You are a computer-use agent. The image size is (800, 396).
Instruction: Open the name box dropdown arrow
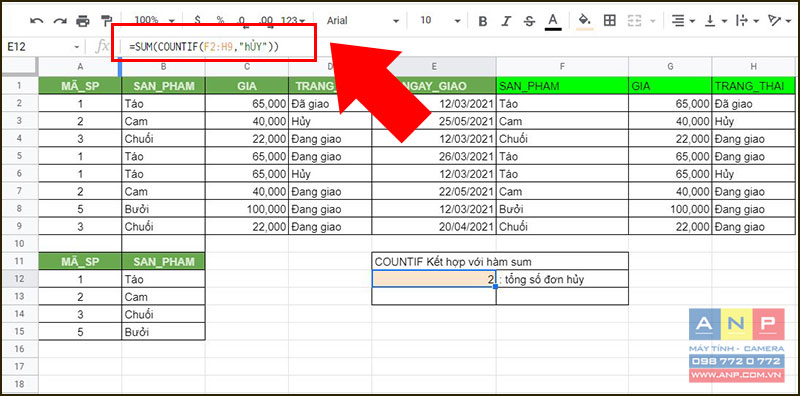(77, 47)
